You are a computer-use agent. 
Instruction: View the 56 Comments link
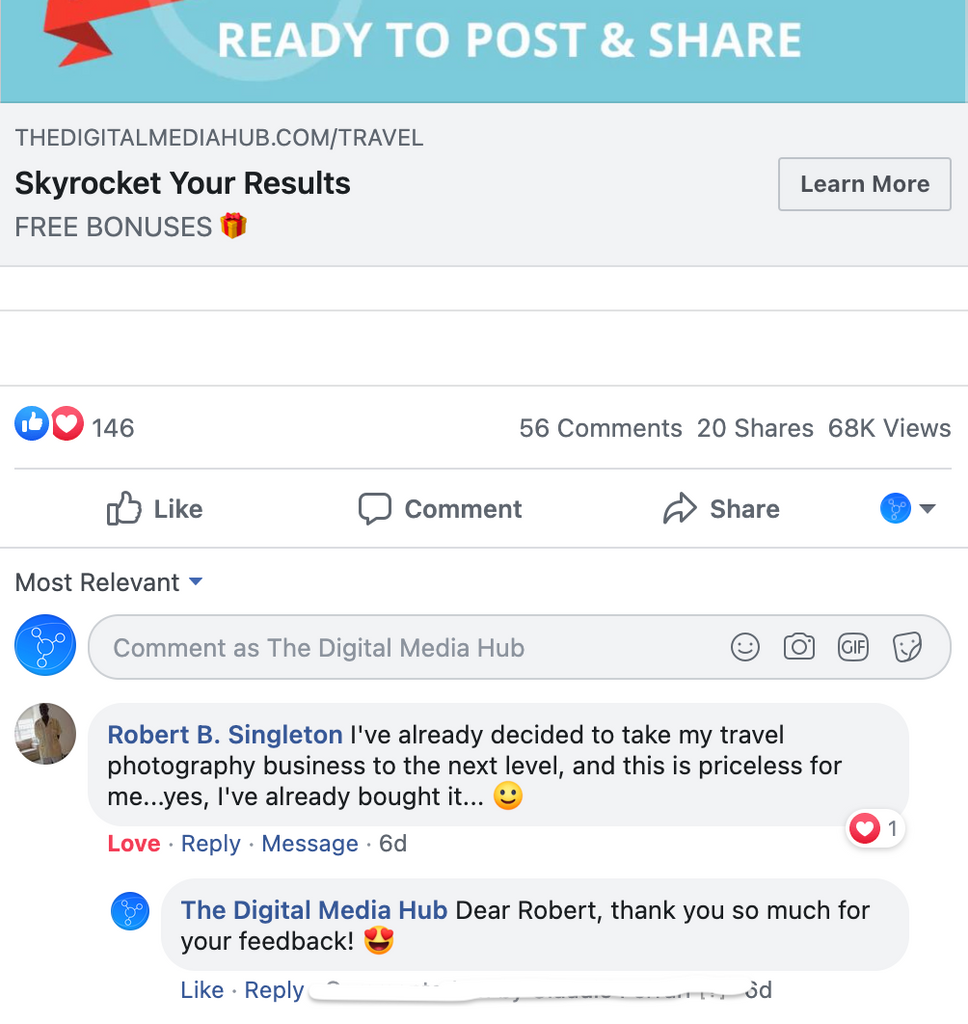click(x=600, y=428)
